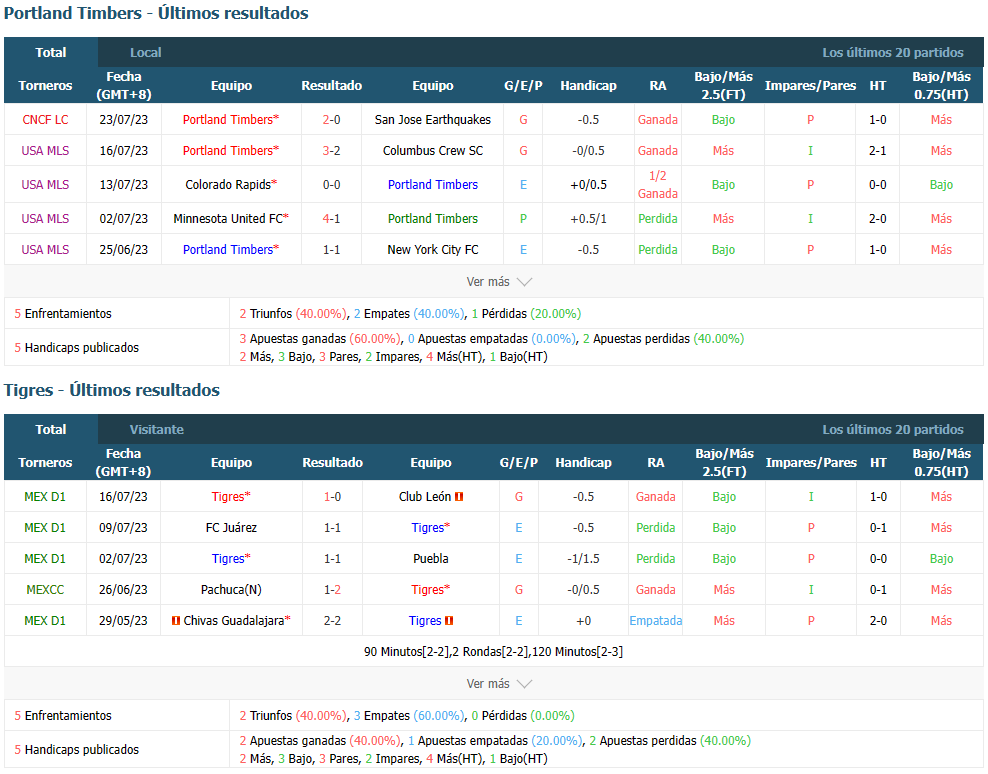Click the CNCF LC tournament link
The image size is (988, 774).
45,120
